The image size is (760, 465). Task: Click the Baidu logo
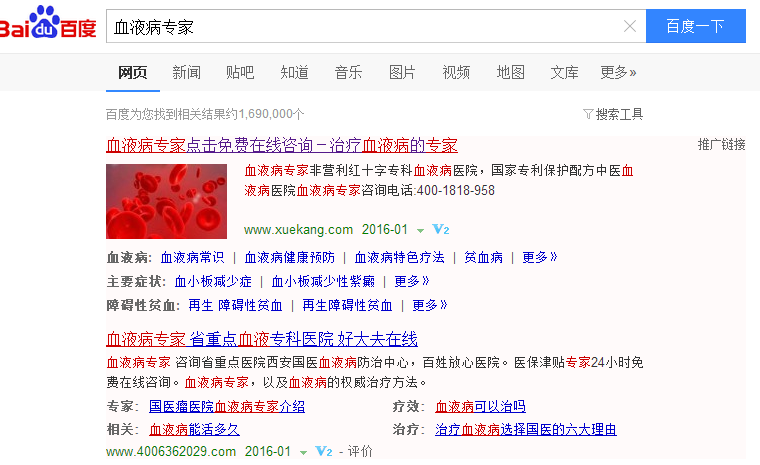48,23
